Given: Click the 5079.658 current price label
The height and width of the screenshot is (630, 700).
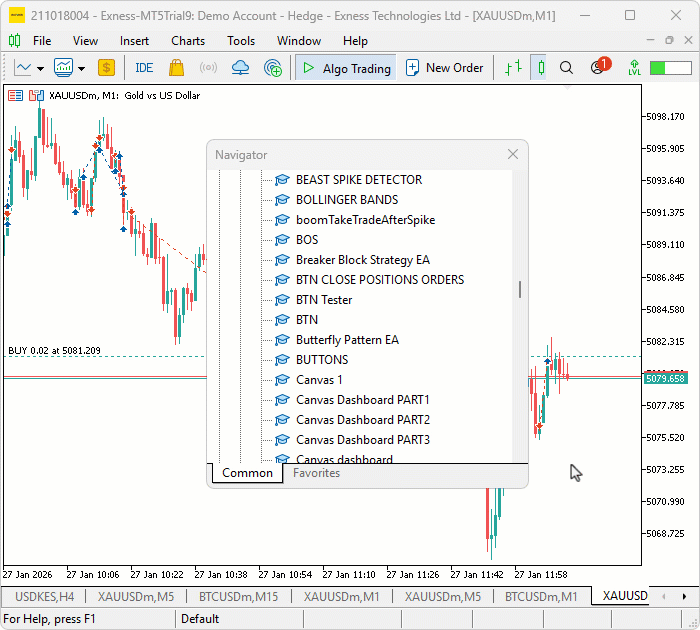Looking at the screenshot, I should pyautogui.click(x=665, y=379).
